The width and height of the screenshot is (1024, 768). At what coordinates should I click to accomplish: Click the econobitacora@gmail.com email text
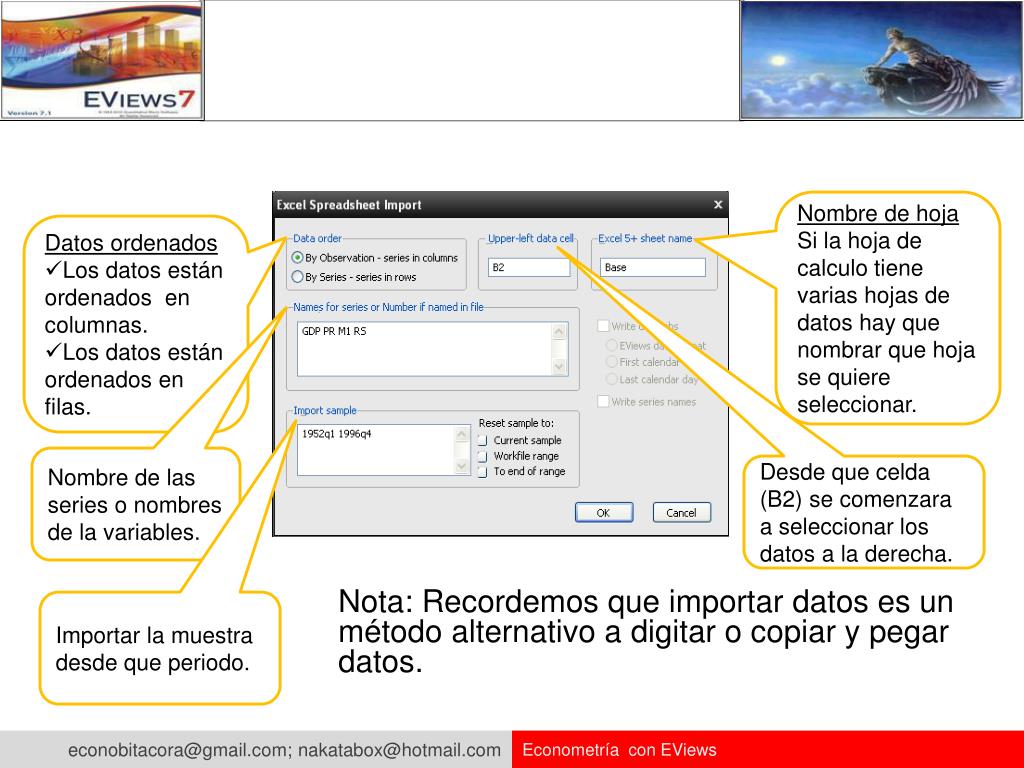pyautogui.click(x=178, y=750)
